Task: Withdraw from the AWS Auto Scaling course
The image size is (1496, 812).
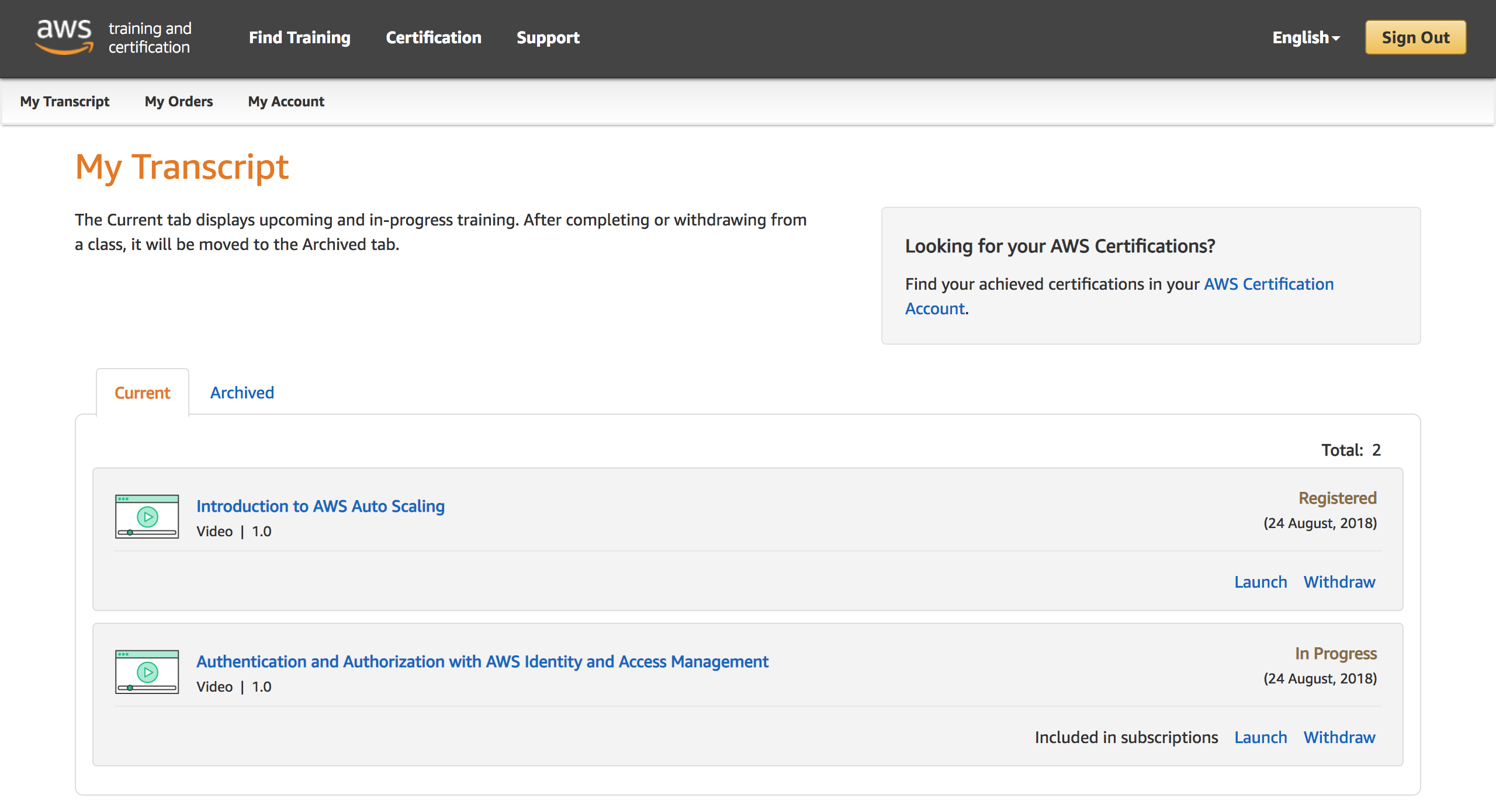Action: (1339, 582)
